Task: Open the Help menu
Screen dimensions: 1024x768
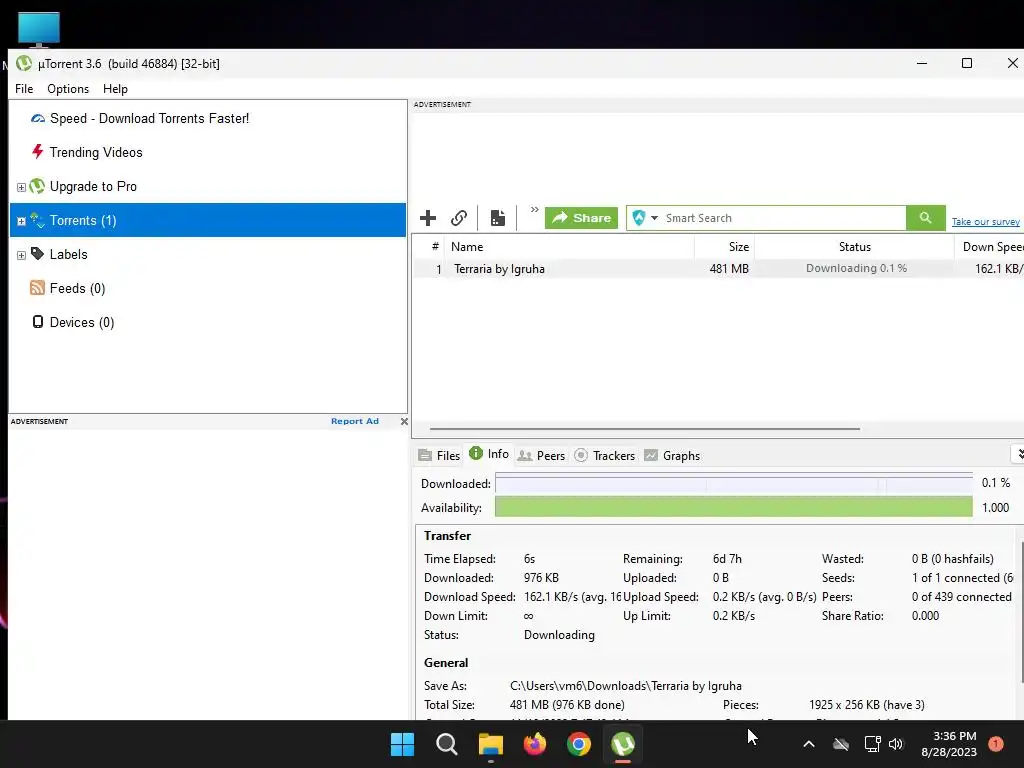Action: click(116, 89)
